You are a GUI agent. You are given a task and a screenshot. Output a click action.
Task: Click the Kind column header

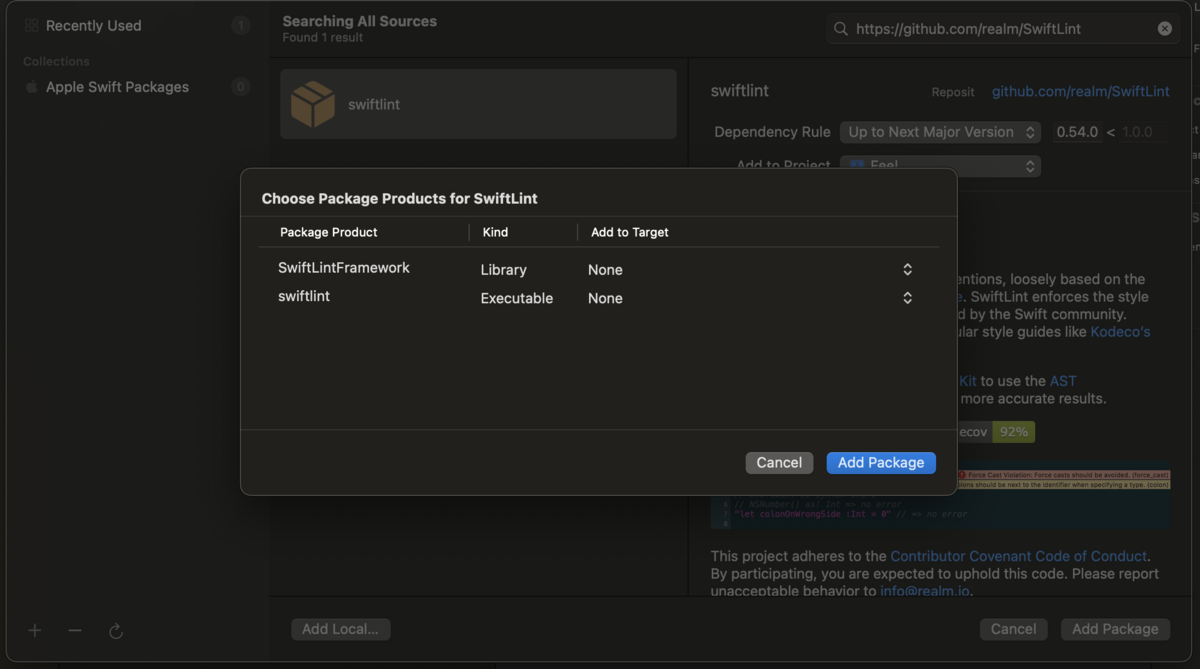click(x=495, y=232)
